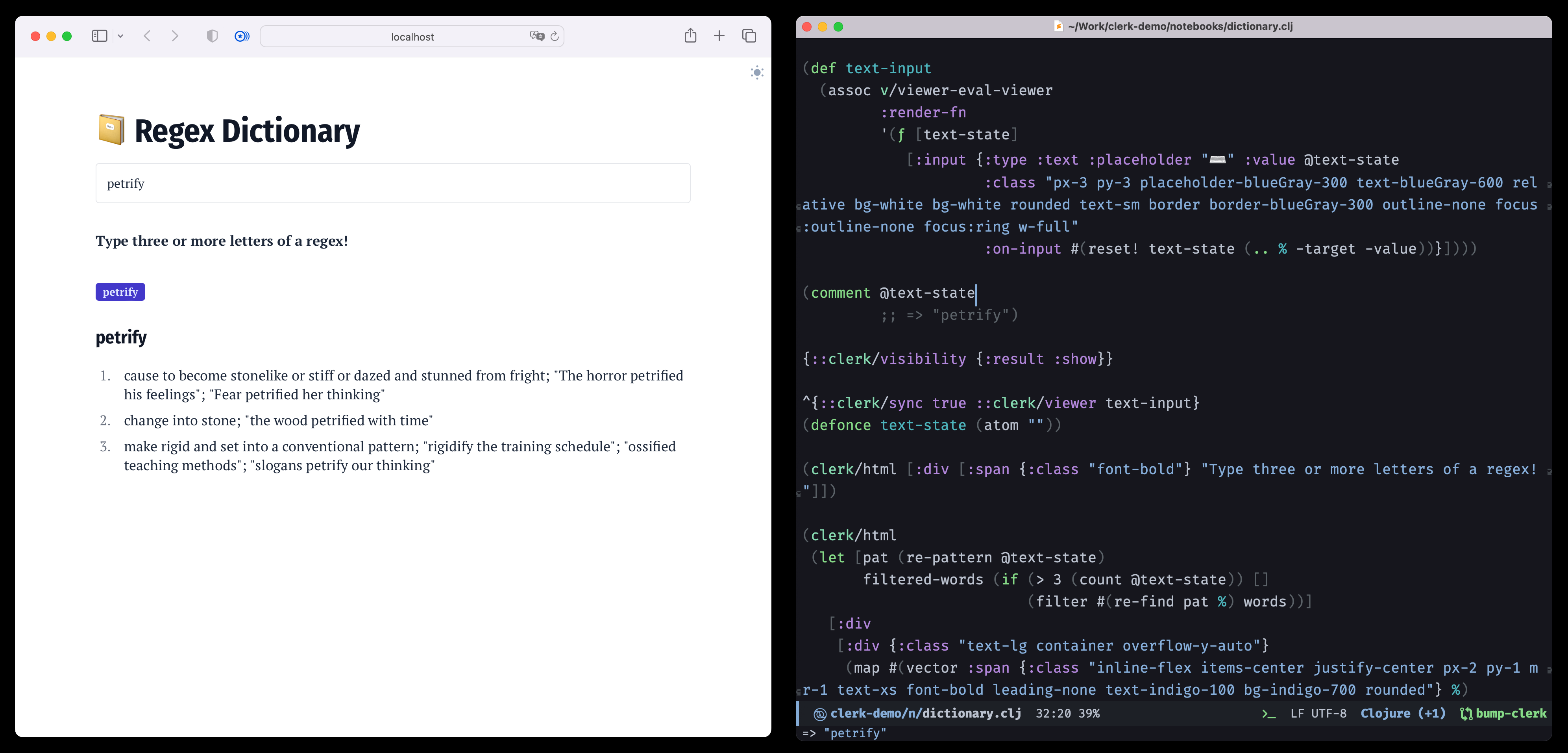Click the terminal prompt icon in modeline

tap(1268, 713)
